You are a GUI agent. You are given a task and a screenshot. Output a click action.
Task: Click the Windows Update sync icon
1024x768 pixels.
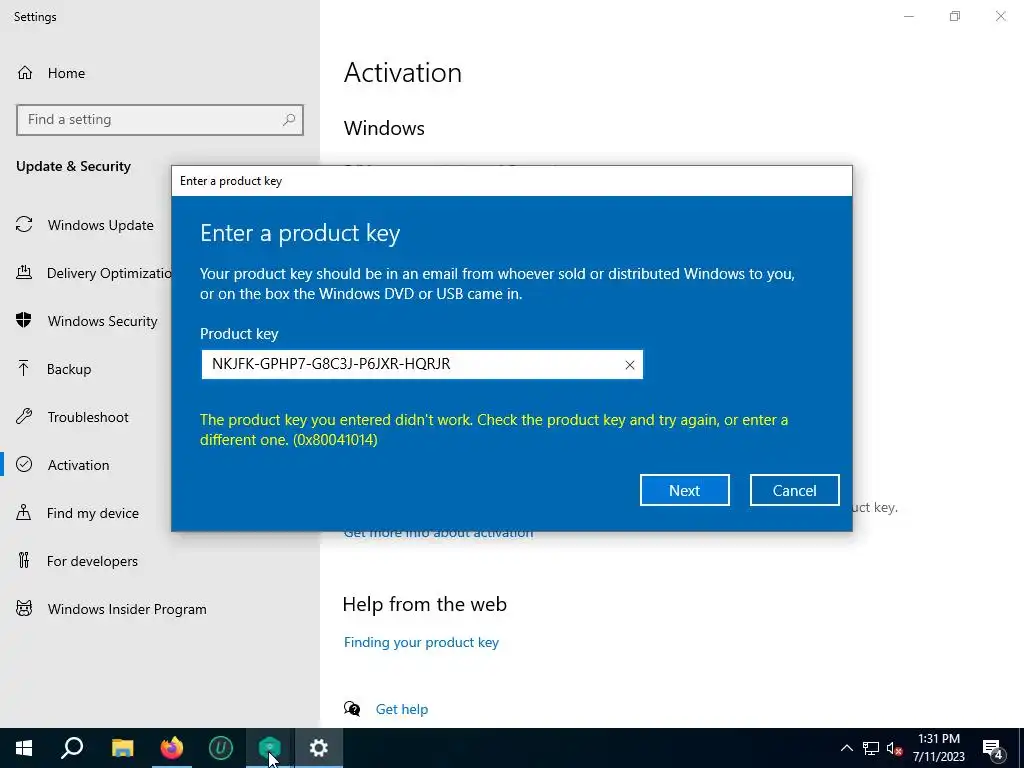[24, 225]
